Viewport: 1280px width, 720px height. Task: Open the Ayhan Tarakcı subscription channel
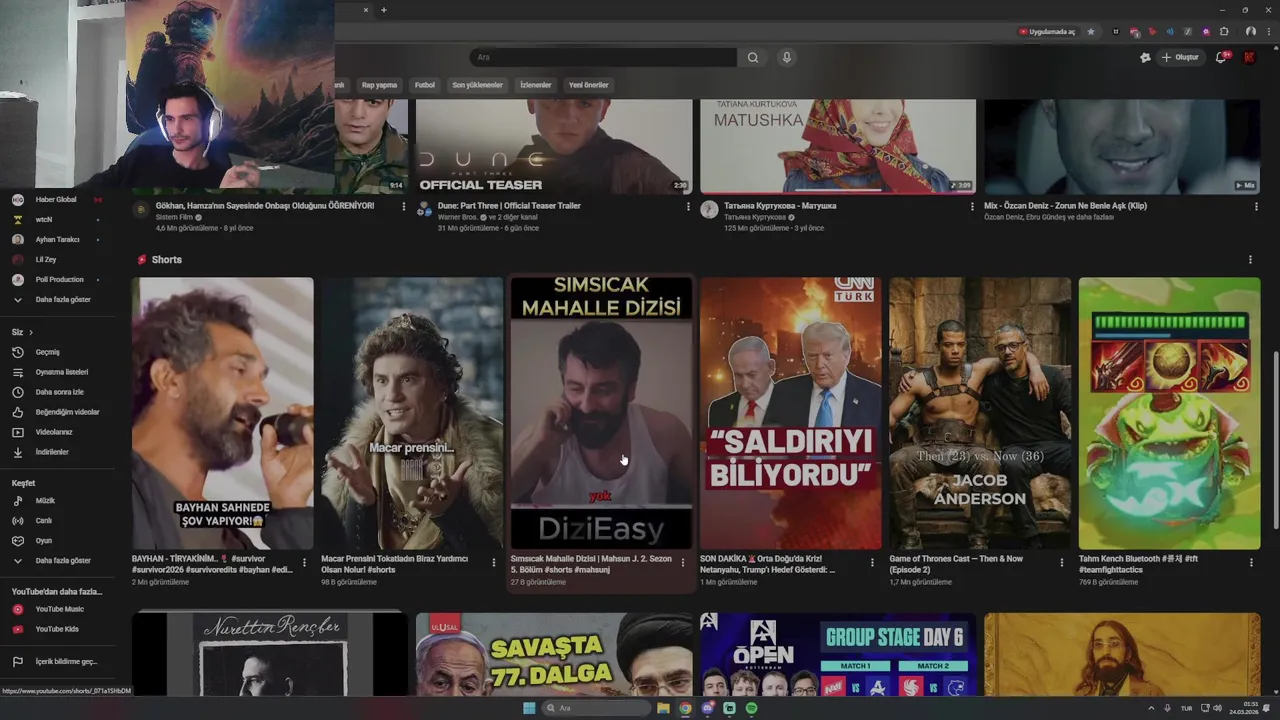[57, 239]
